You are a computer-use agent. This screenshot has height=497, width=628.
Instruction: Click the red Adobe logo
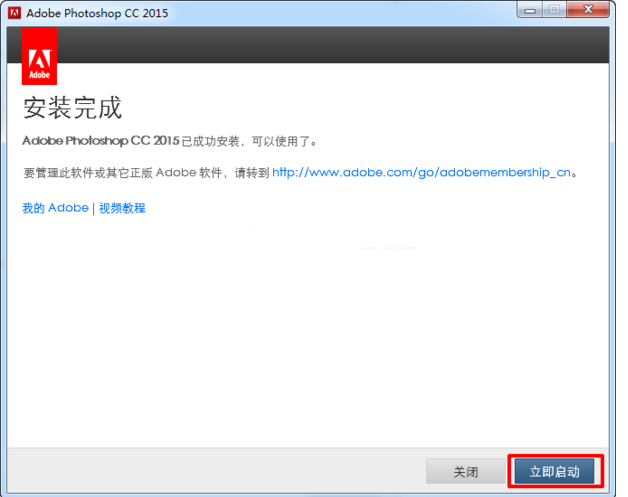[39, 56]
